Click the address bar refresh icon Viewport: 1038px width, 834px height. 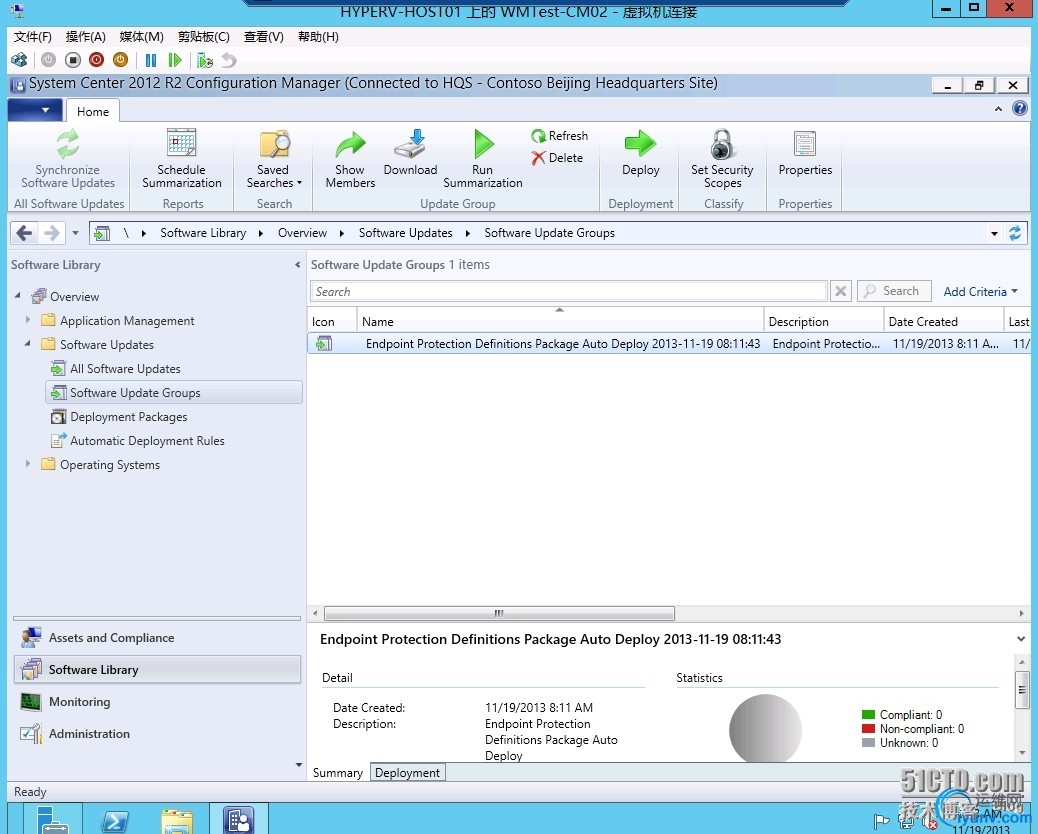[x=1015, y=233]
